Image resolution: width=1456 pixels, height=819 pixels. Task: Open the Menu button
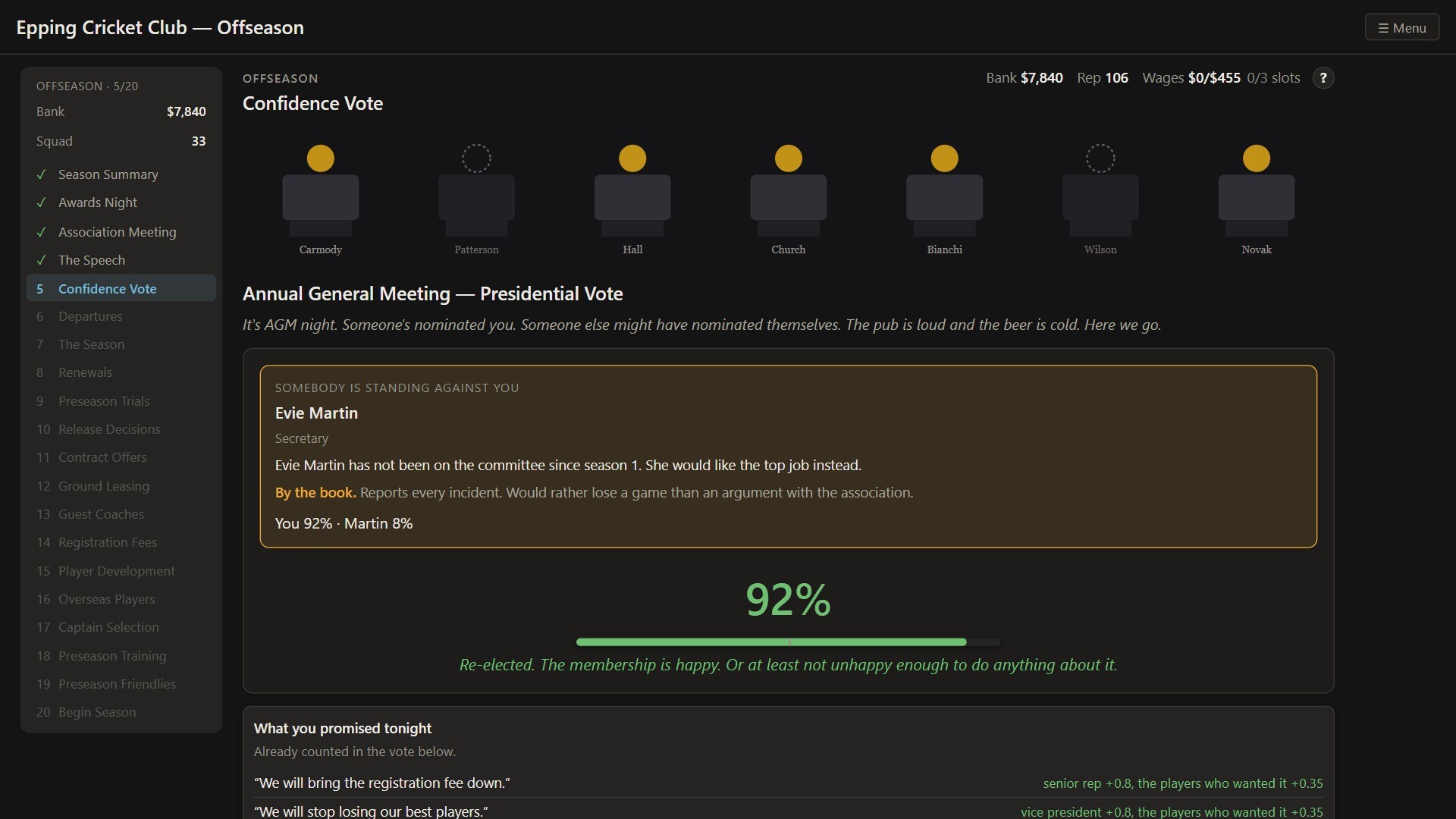tap(1401, 27)
